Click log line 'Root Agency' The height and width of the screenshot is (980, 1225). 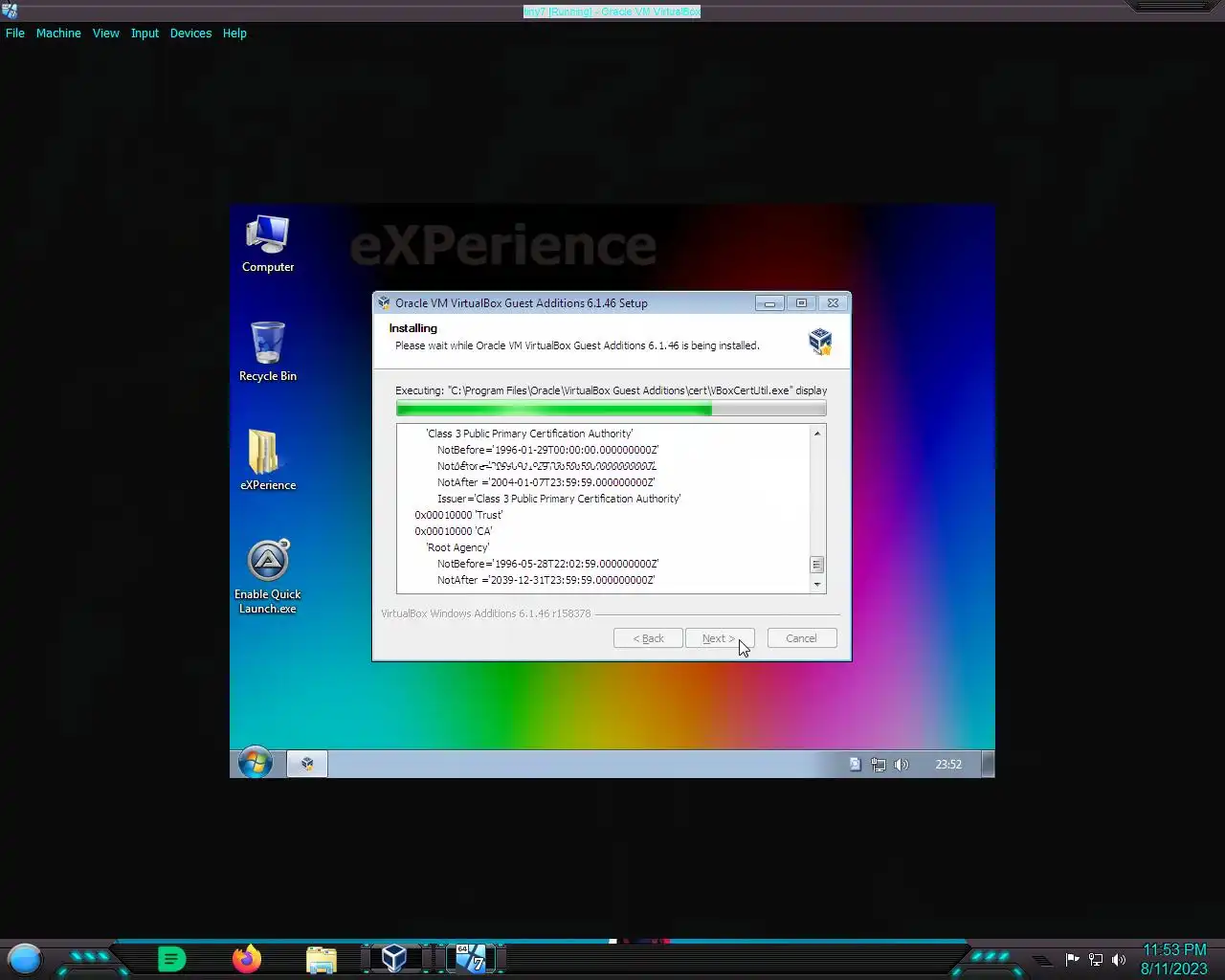(x=457, y=547)
